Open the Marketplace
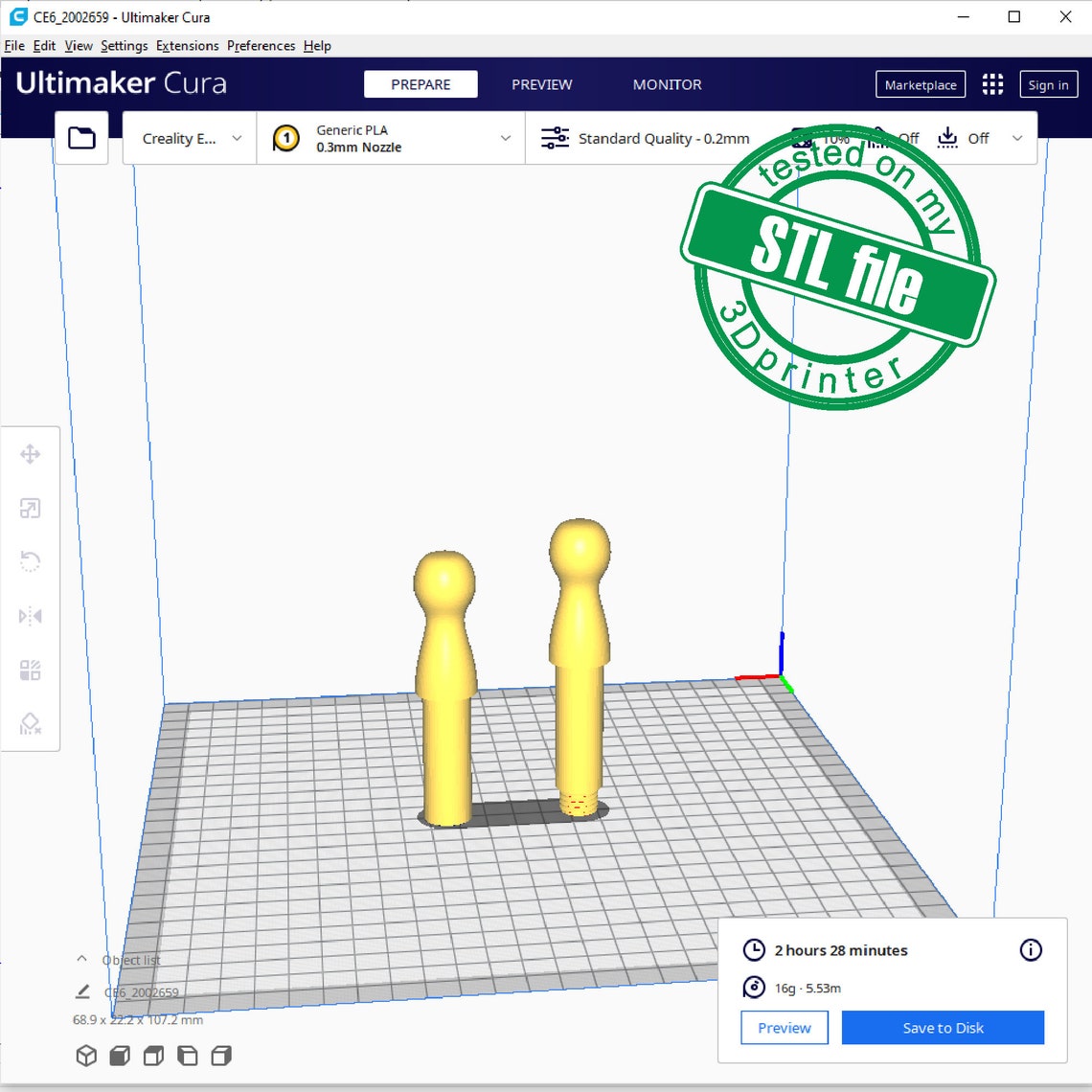1092x1092 pixels. coord(920,84)
